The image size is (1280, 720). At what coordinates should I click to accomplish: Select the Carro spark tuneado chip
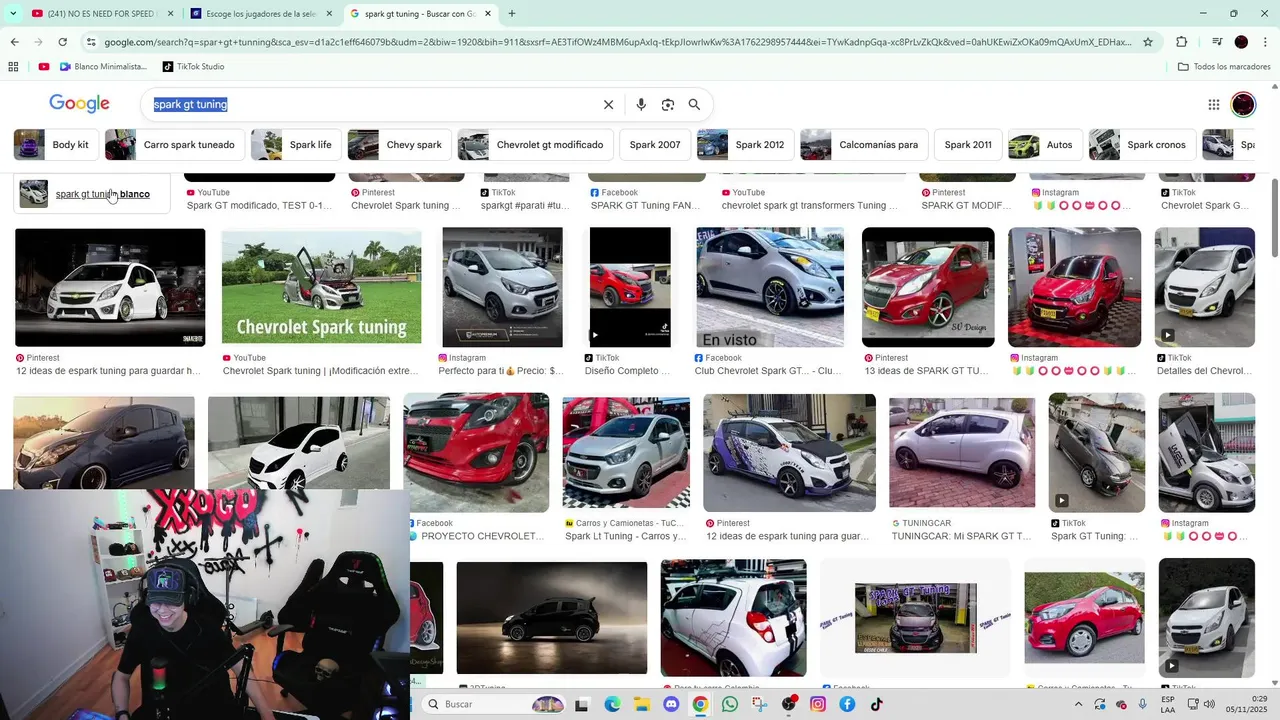(175, 145)
